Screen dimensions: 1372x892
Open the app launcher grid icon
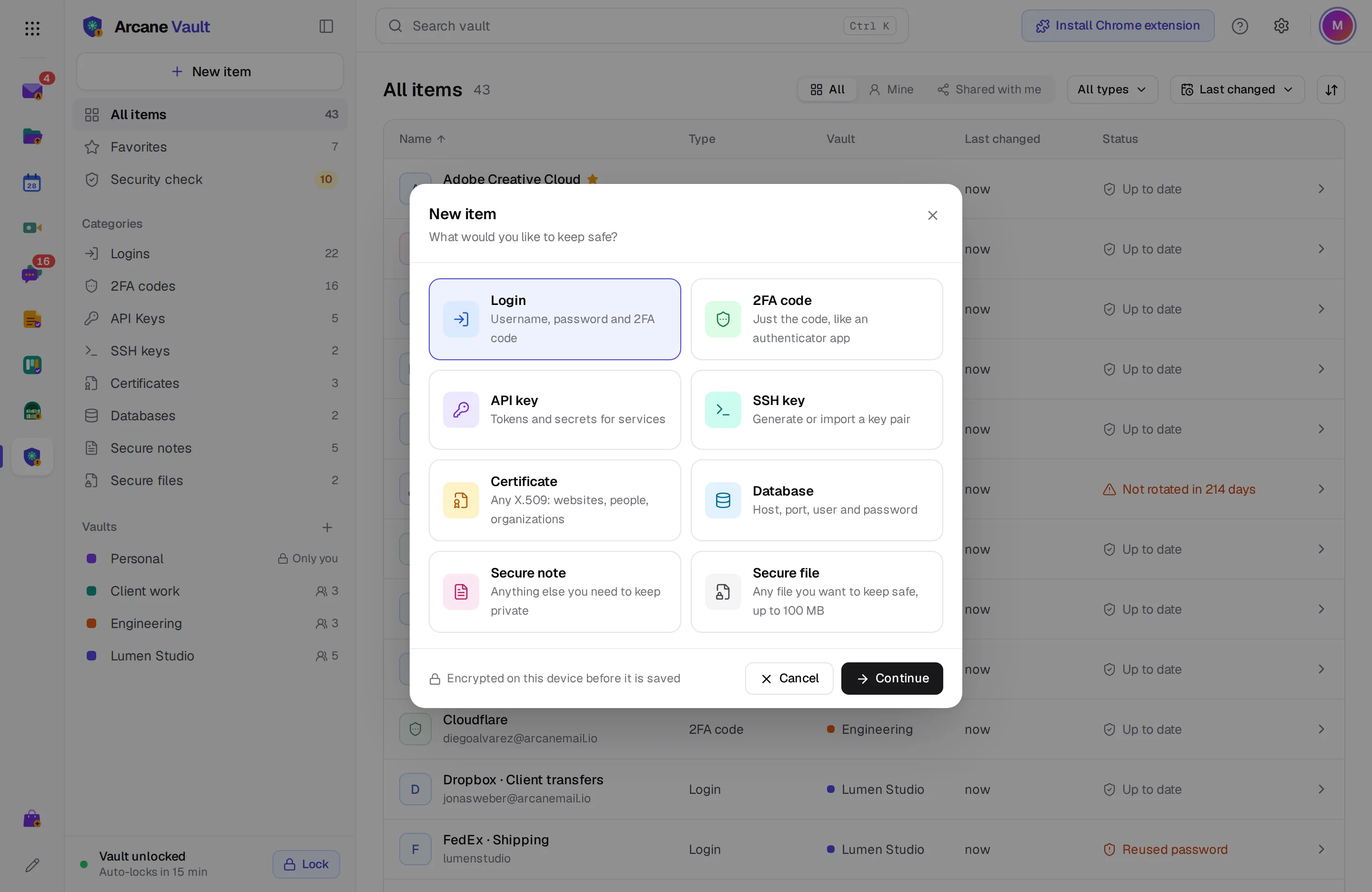tap(32, 28)
